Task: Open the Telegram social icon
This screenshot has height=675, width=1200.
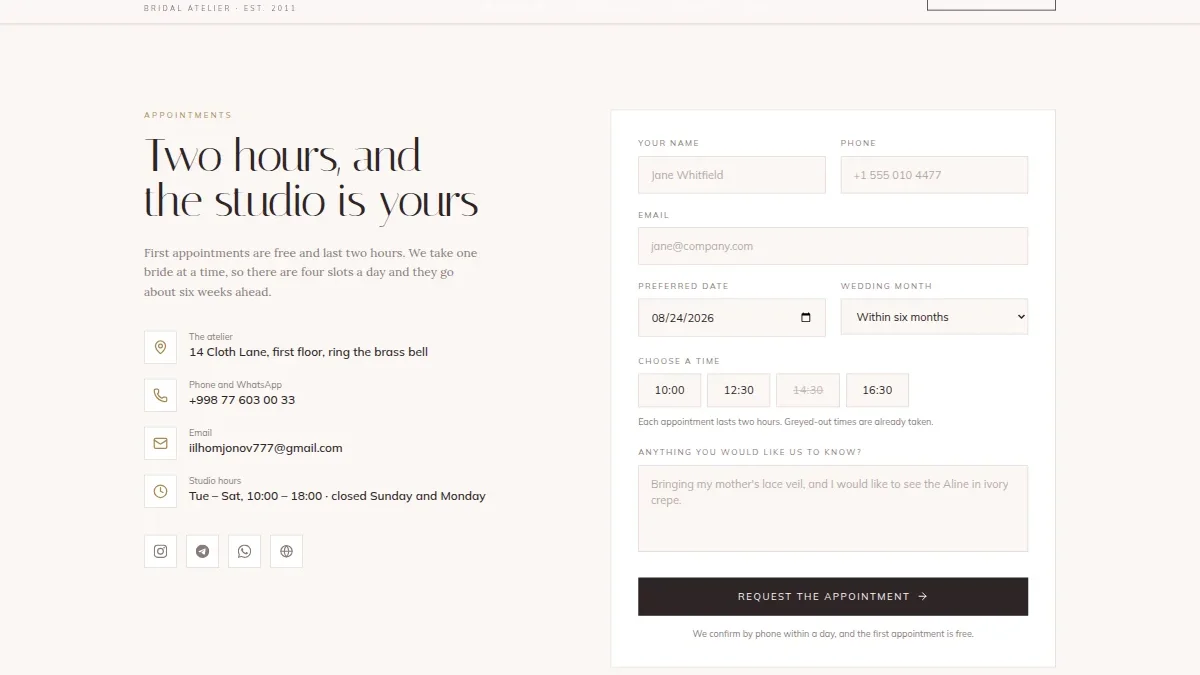Action: tap(202, 551)
